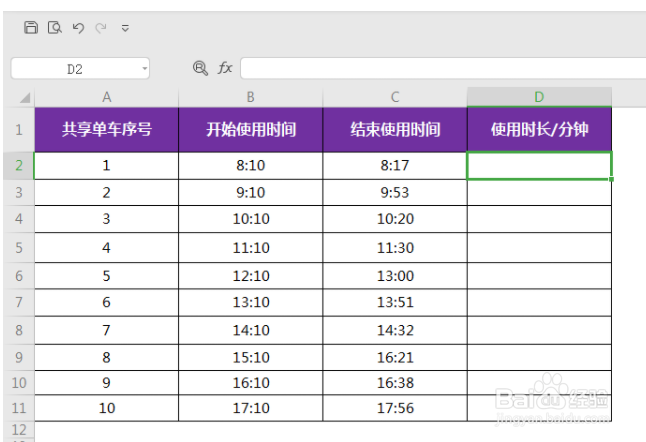This screenshot has height=442, width=646.
Task: Select empty cell D2
Action: click(539, 166)
